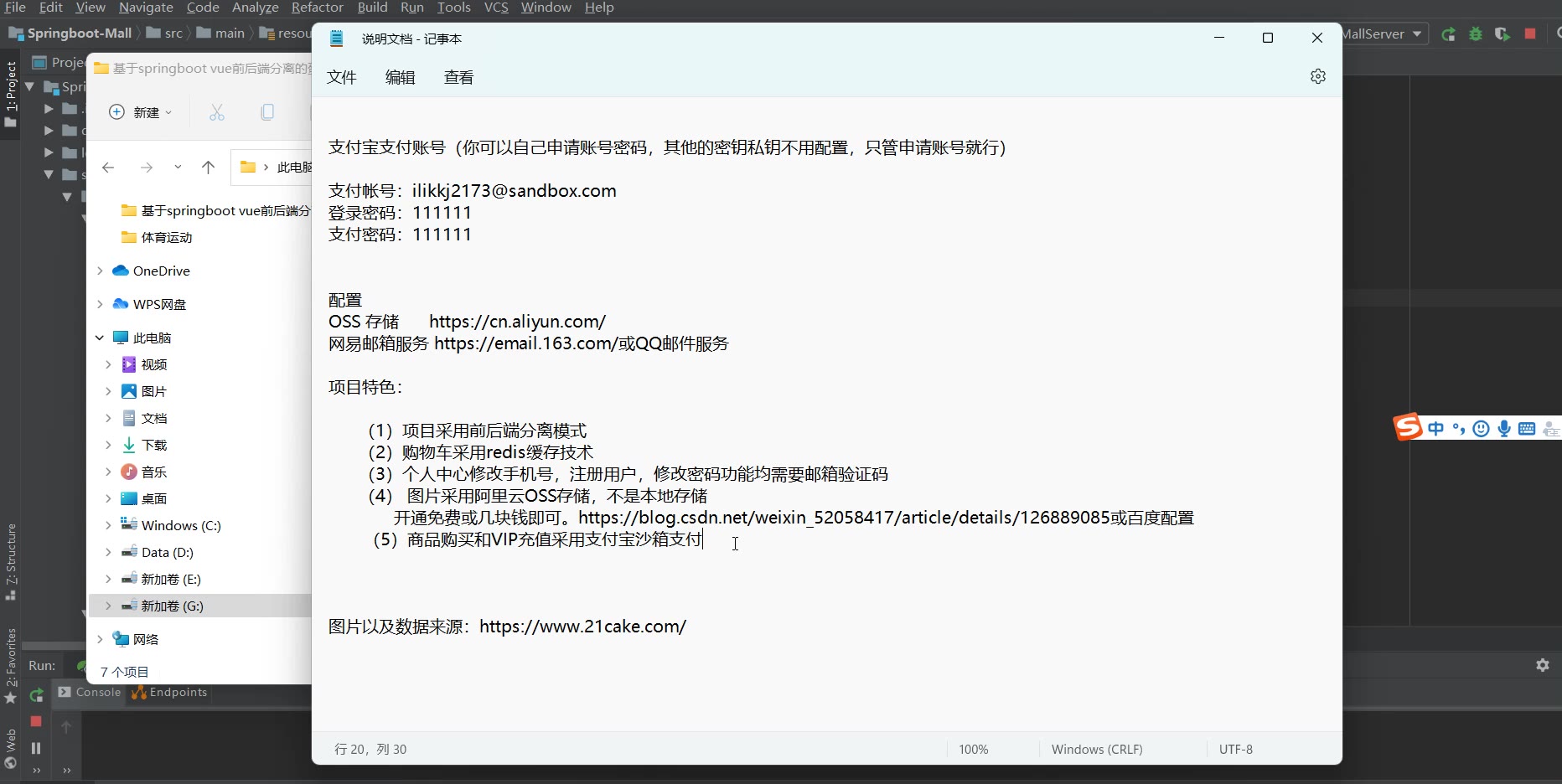The height and width of the screenshot is (784, 1562).
Task: Click Windows (CRLF) in Notepad status bar
Action: pos(1097,749)
